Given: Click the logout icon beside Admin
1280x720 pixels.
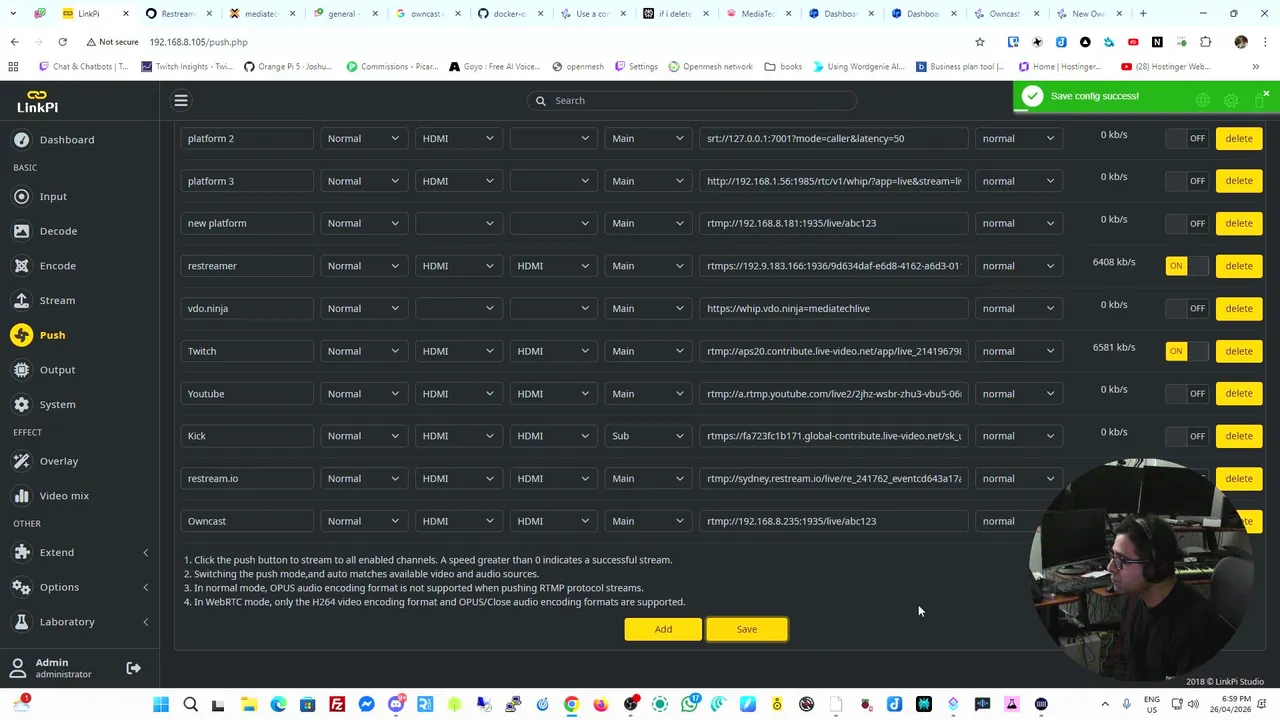Looking at the screenshot, I should coord(133,668).
